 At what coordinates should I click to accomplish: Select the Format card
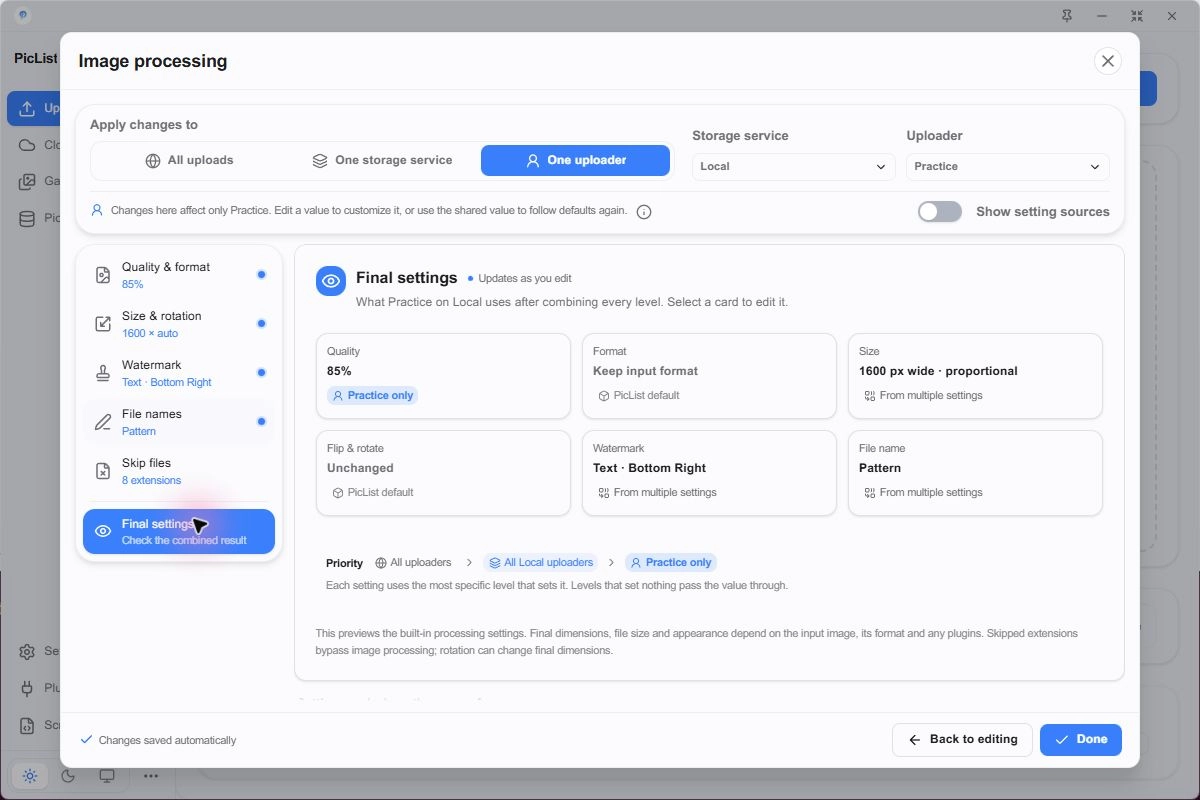tap(709, 376)
